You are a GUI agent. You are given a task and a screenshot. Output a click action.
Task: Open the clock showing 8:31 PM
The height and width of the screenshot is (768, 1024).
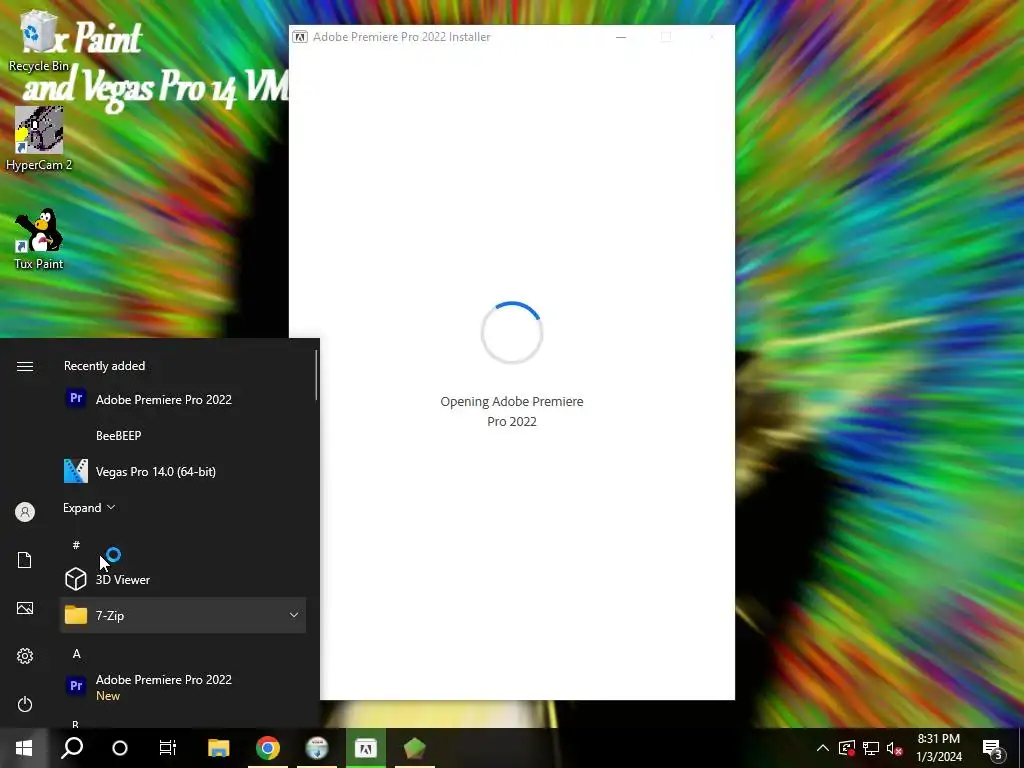938,748
